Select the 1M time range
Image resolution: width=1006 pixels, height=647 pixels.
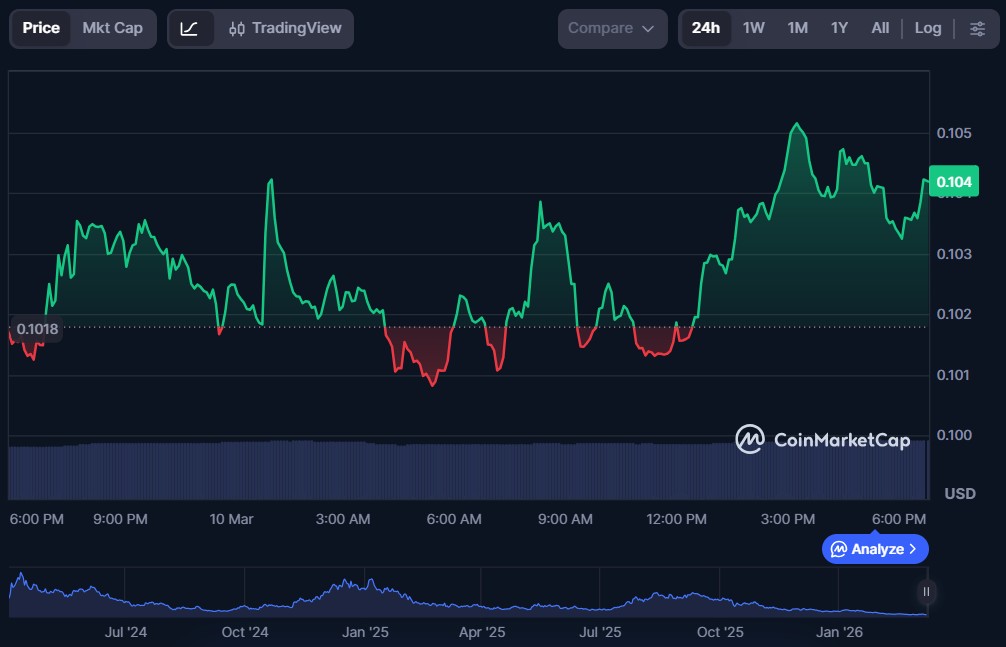pos(797,28)
